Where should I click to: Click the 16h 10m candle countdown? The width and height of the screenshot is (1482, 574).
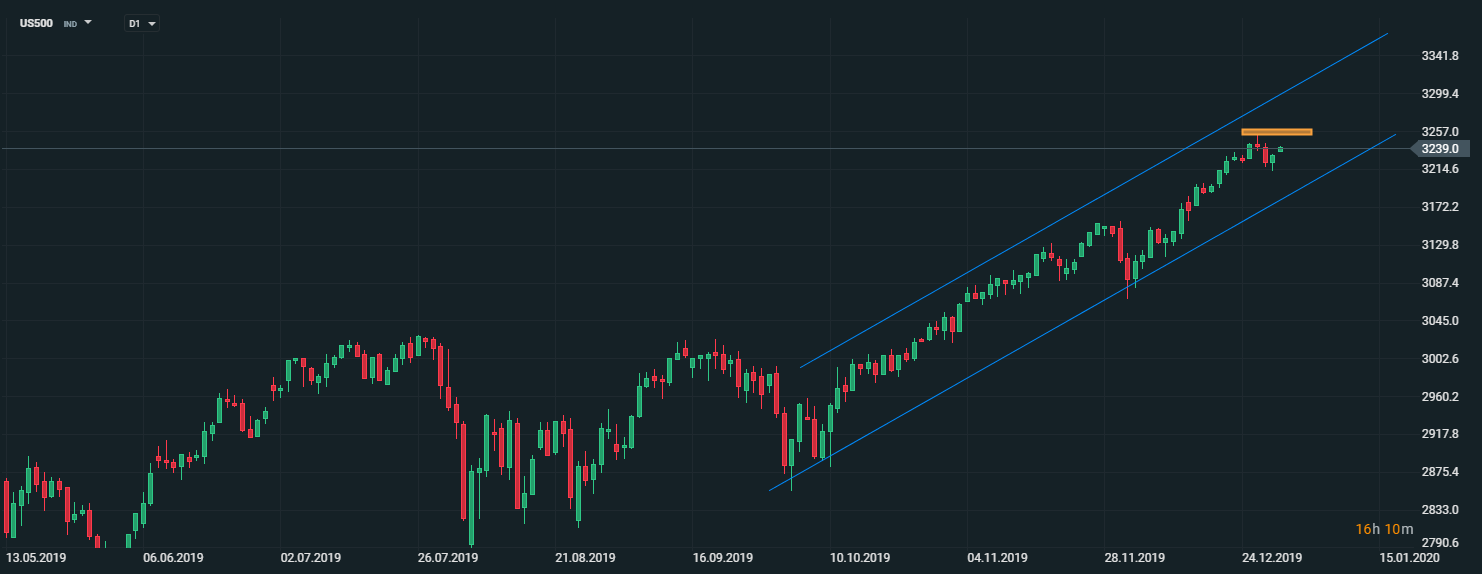[x=1384, y=528]
